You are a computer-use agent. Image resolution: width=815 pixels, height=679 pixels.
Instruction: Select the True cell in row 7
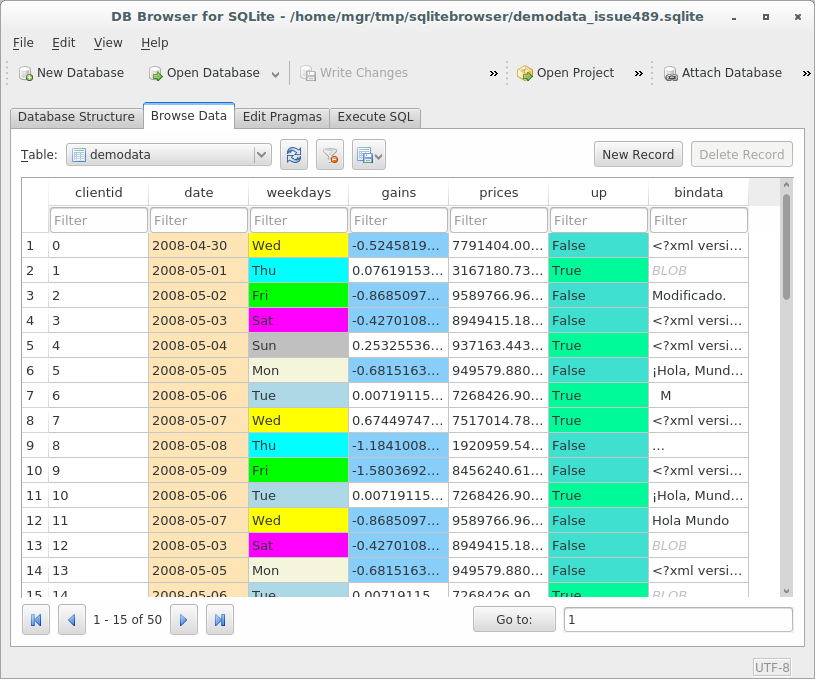(x=599, y=396)
